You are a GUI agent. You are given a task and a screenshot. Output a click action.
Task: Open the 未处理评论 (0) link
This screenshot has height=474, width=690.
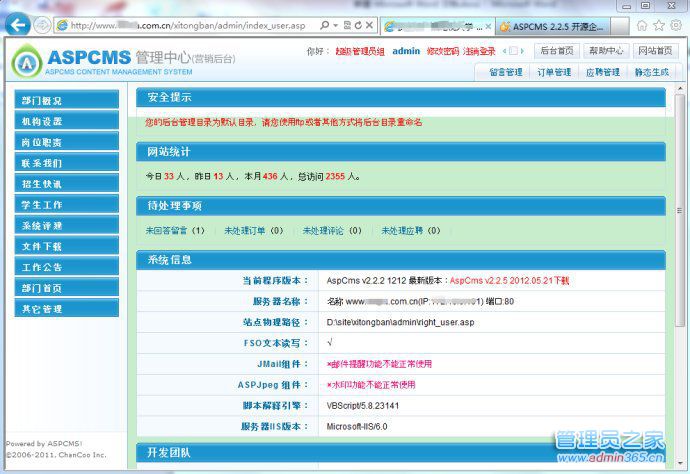click(x=332, y=231)
